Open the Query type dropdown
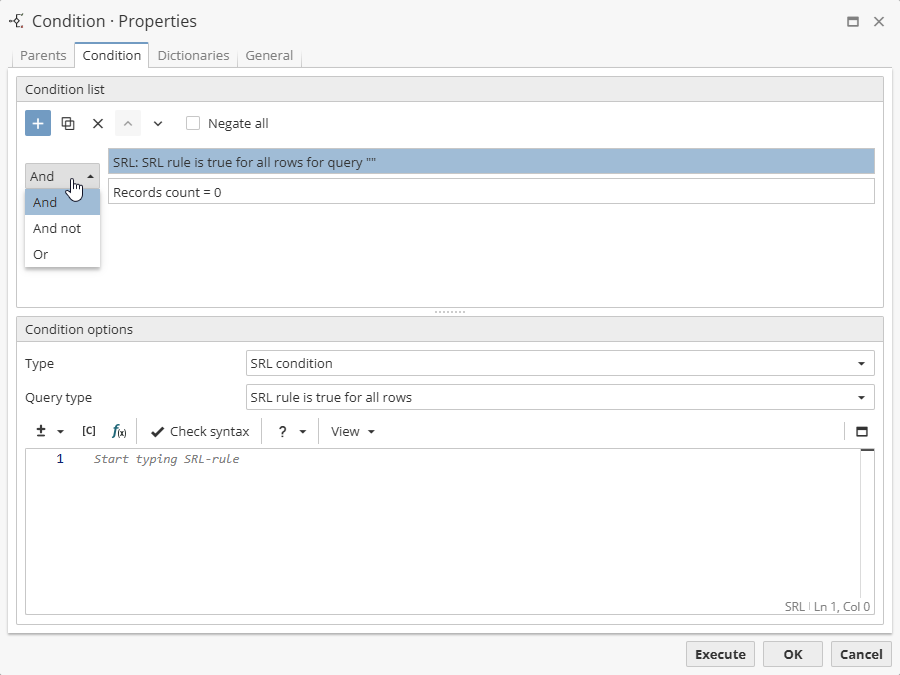This screenshot has width=900, height=675. pyautogui.click(x=859, y=397)
